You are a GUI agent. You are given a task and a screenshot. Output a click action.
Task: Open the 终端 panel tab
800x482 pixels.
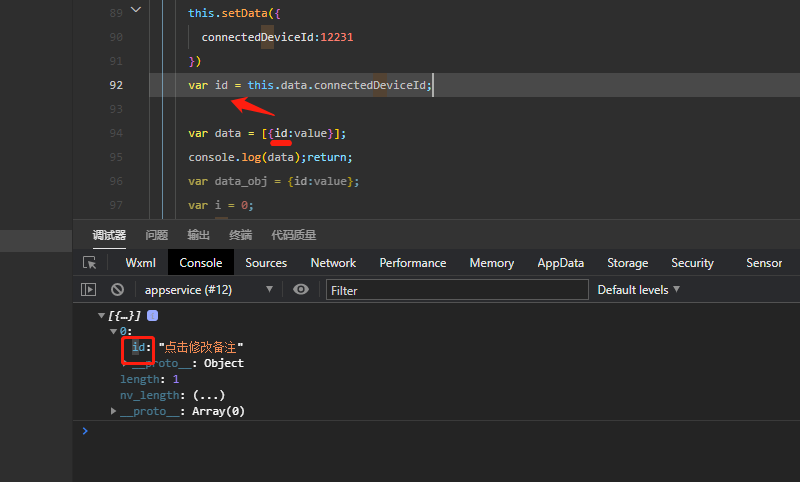click(240, 235)
